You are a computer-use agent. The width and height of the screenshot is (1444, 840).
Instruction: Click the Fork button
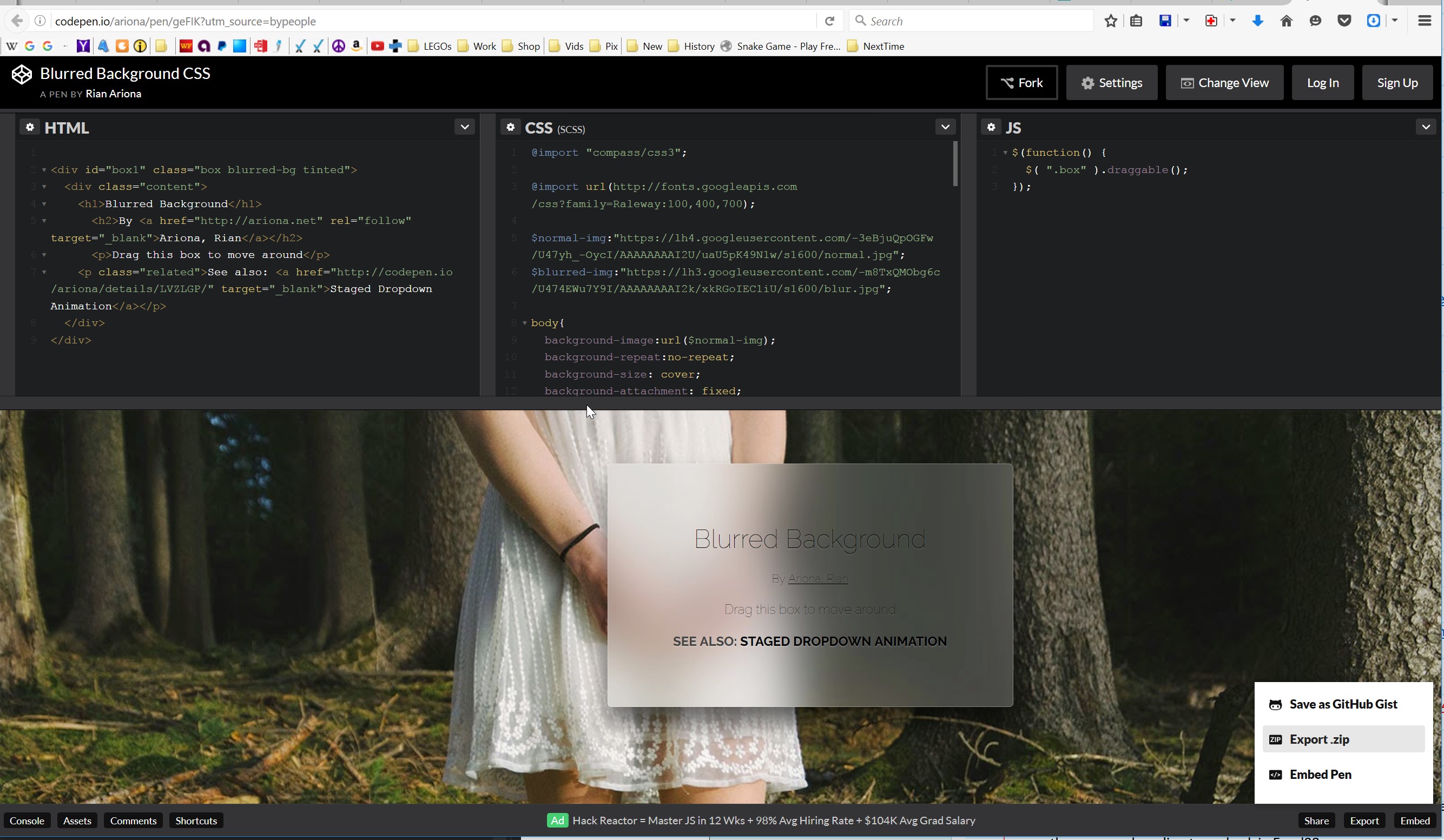1021,83
